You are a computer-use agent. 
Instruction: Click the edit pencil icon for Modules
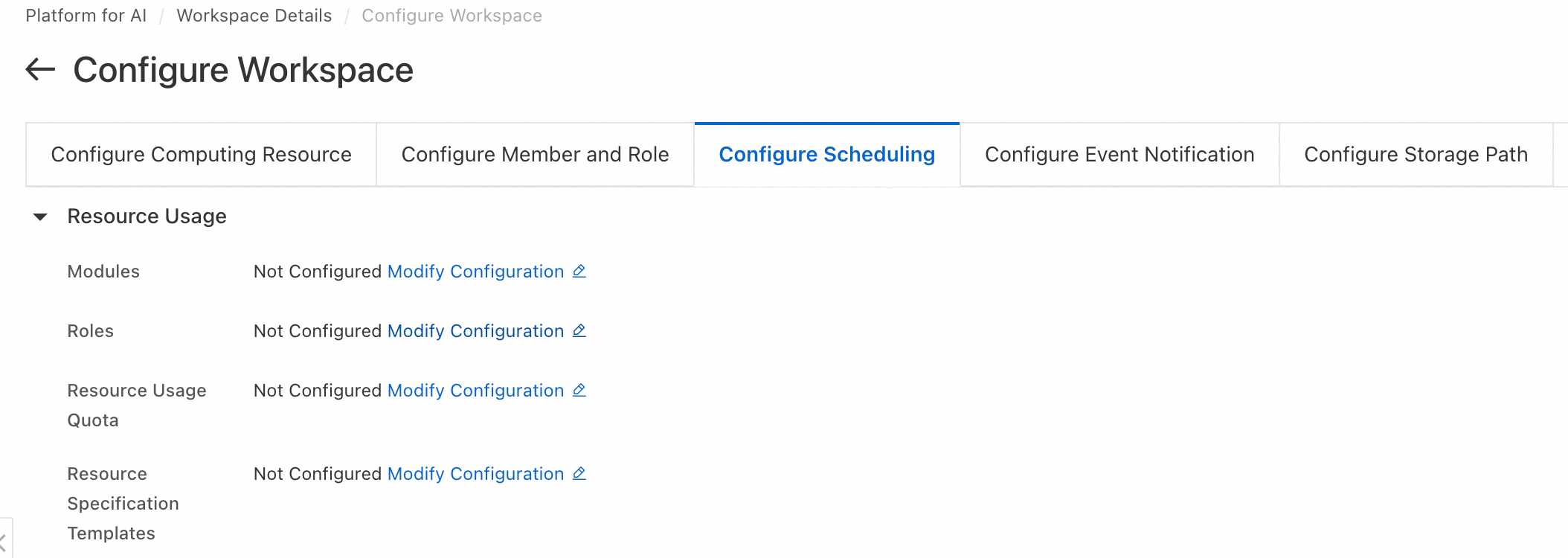(579, 272)
